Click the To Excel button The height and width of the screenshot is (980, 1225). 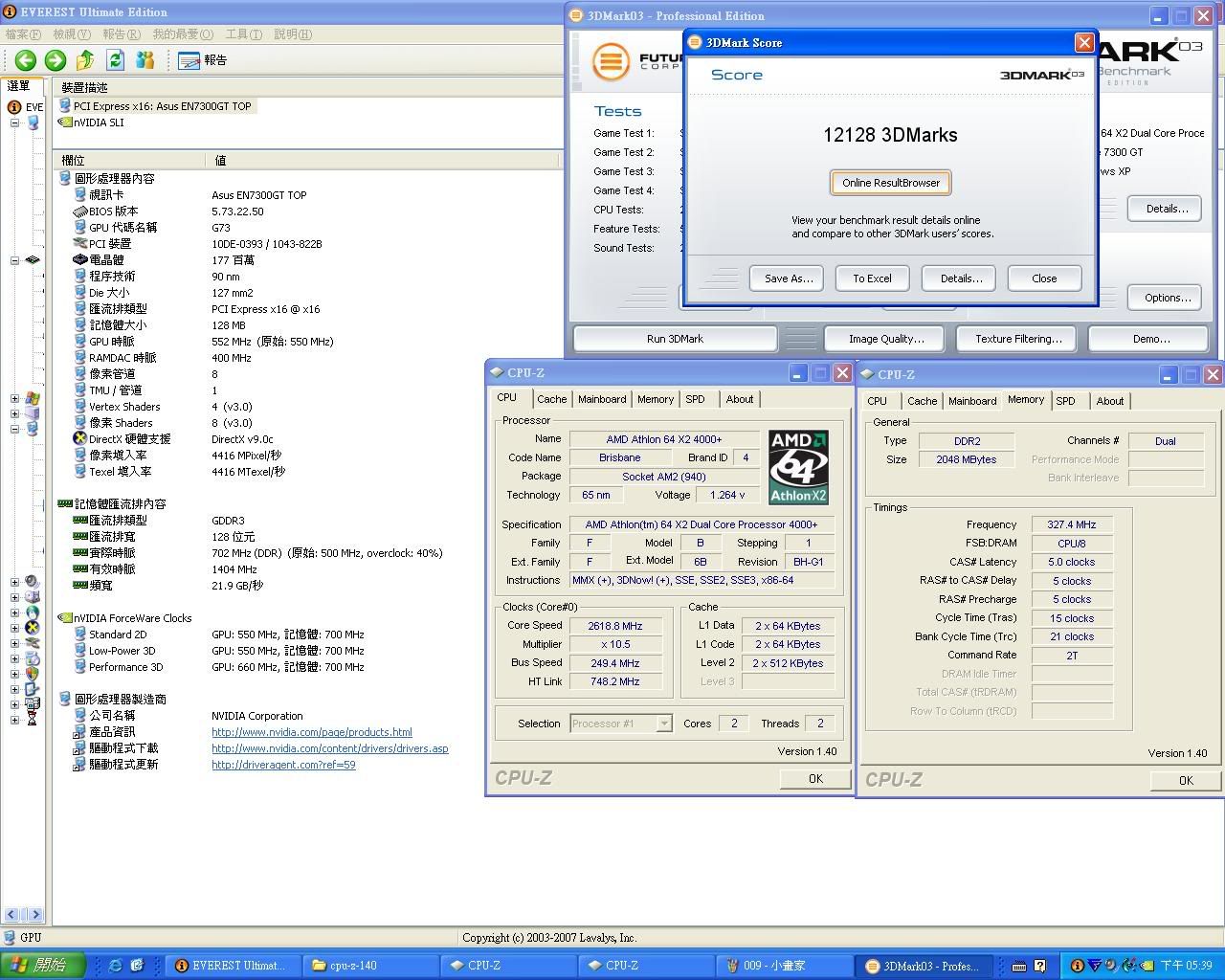click(x=872, y=278)
